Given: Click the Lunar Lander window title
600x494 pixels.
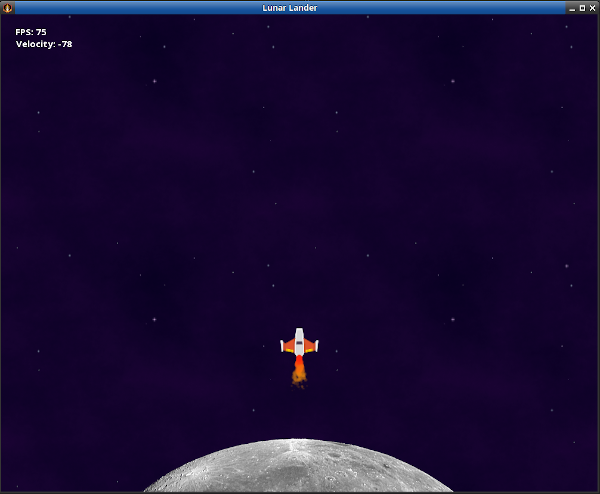Looking at the screenshot, I should [x=290, y=8].
